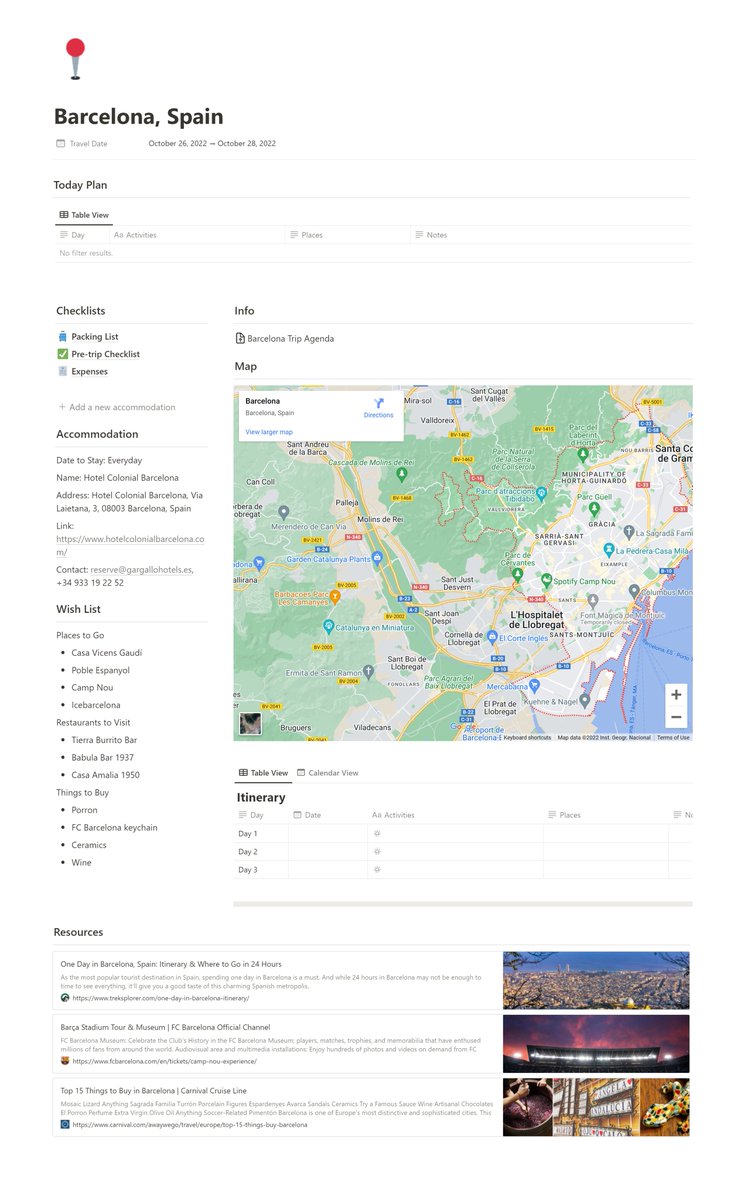Click the reserve@gargallohotels.es email
The image size is (748, 1200).
(141, 569)
